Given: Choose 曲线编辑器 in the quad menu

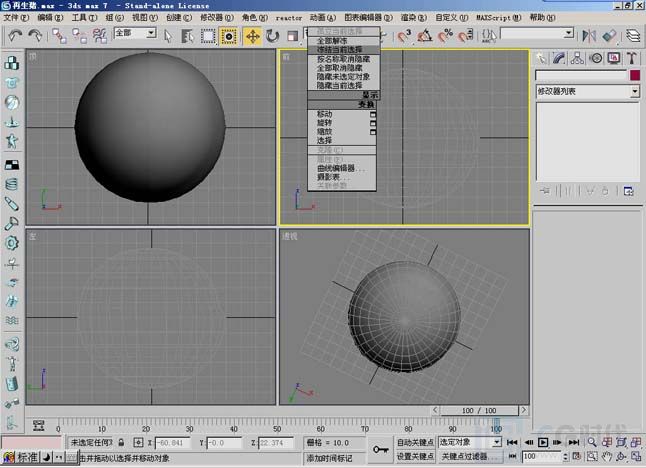Looking at the screenshot, I should pos(342,168).
